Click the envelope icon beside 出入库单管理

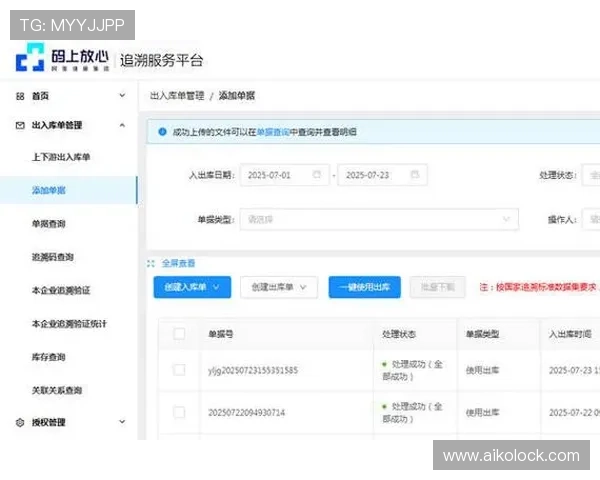click(x=20, y=125)
